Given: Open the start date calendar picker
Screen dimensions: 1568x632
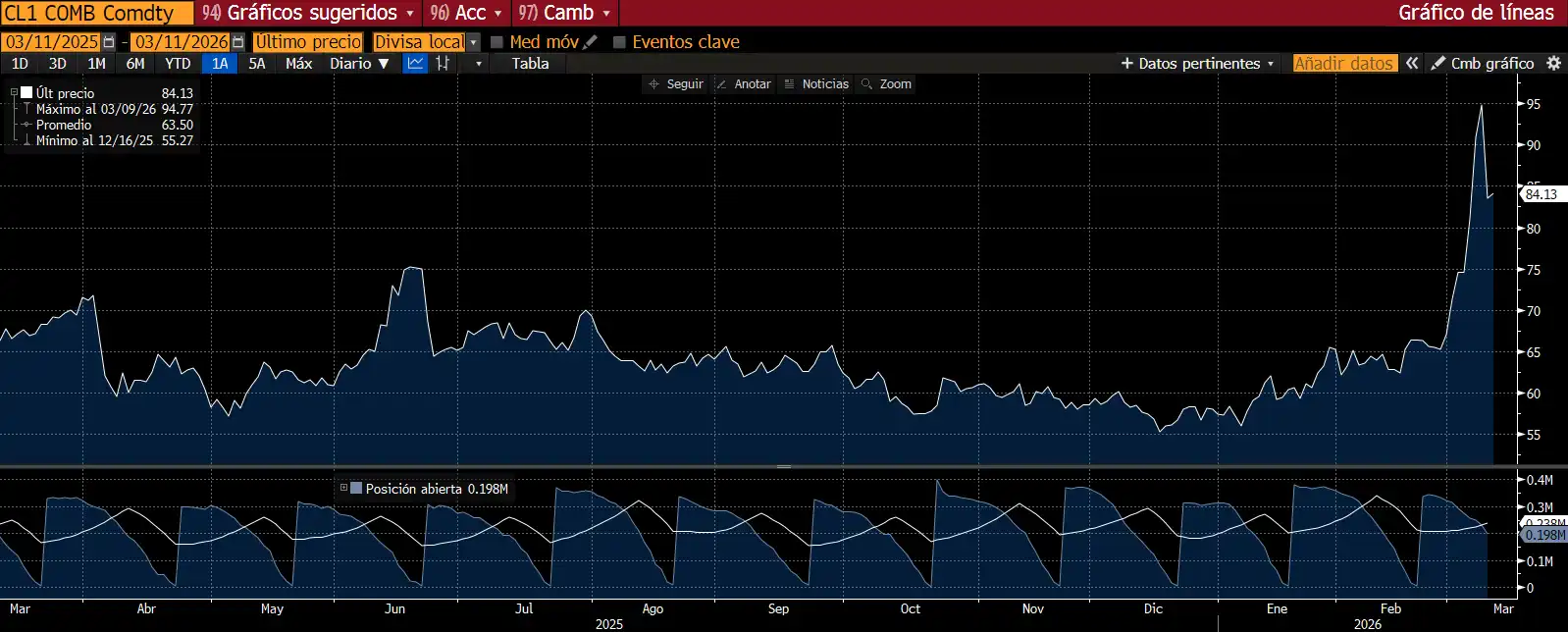Looking at the screenshot, I should 109,42.
